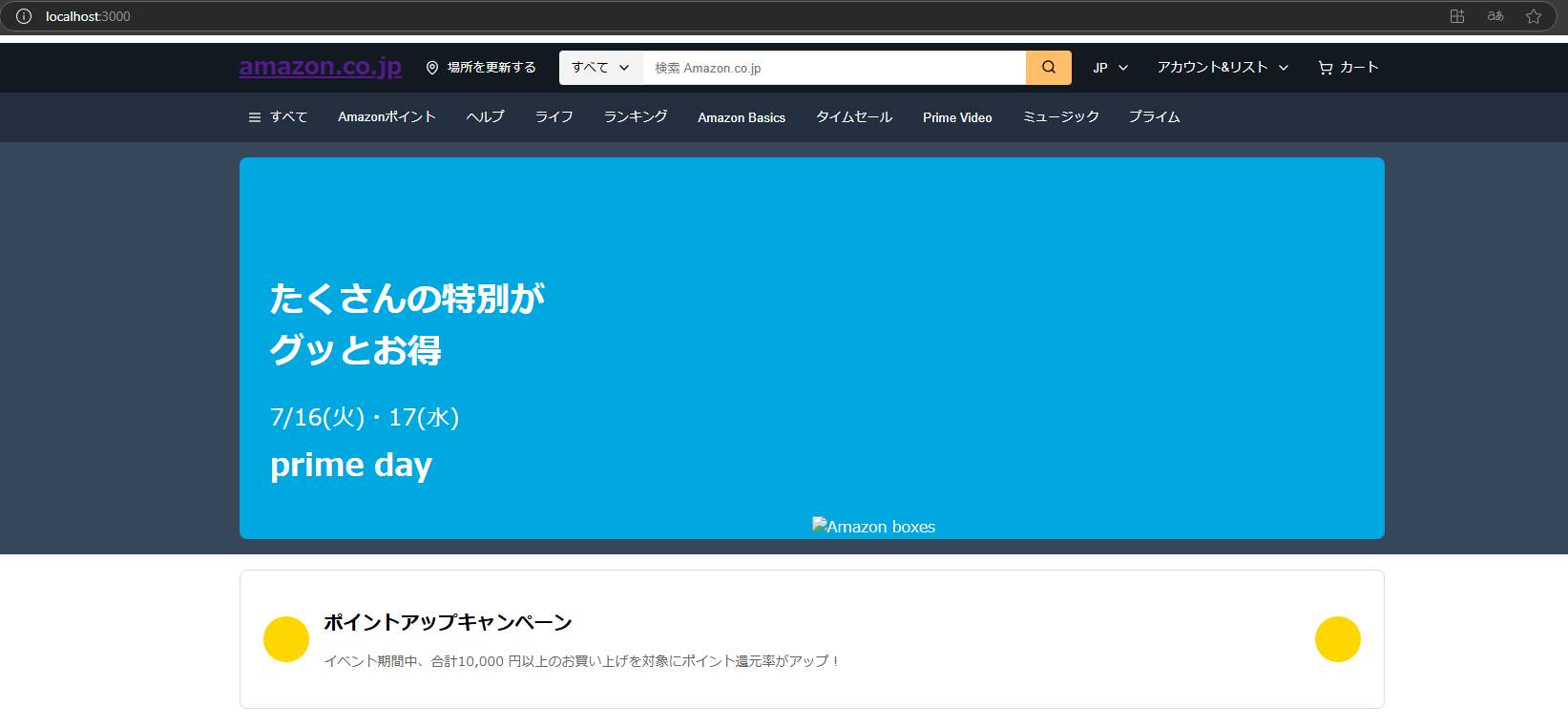Open ランキング in navigation bar
This screenshot has width=1568, height=728.
(636, 117)
